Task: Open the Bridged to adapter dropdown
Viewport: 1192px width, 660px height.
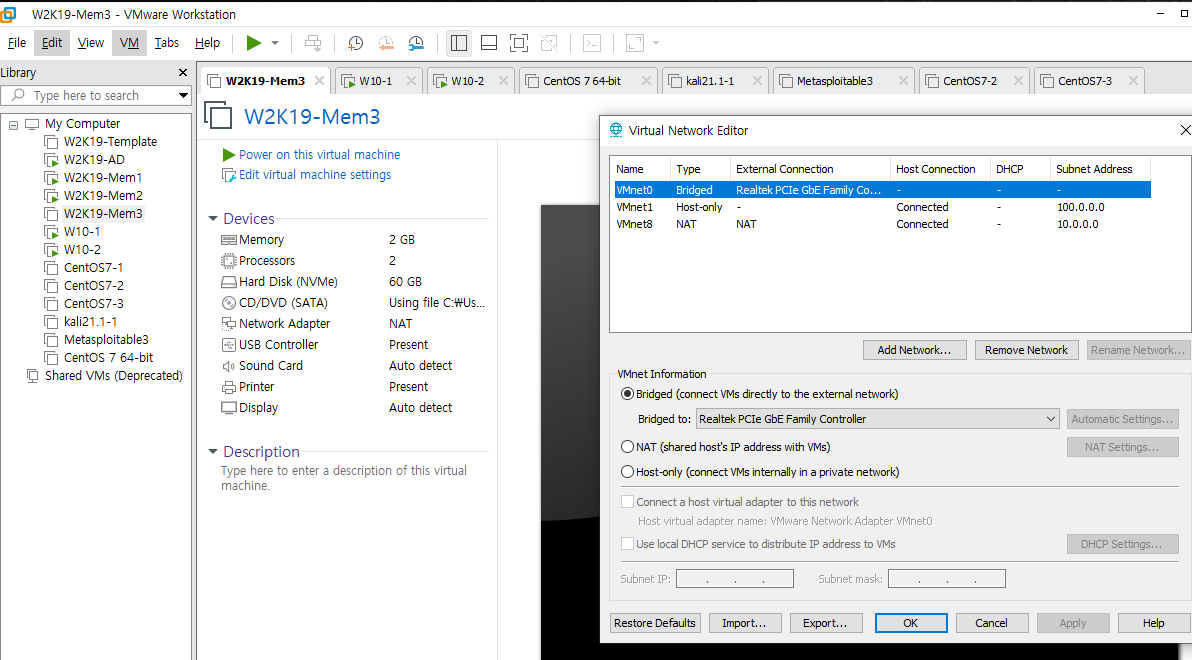Action: [877, 419]
